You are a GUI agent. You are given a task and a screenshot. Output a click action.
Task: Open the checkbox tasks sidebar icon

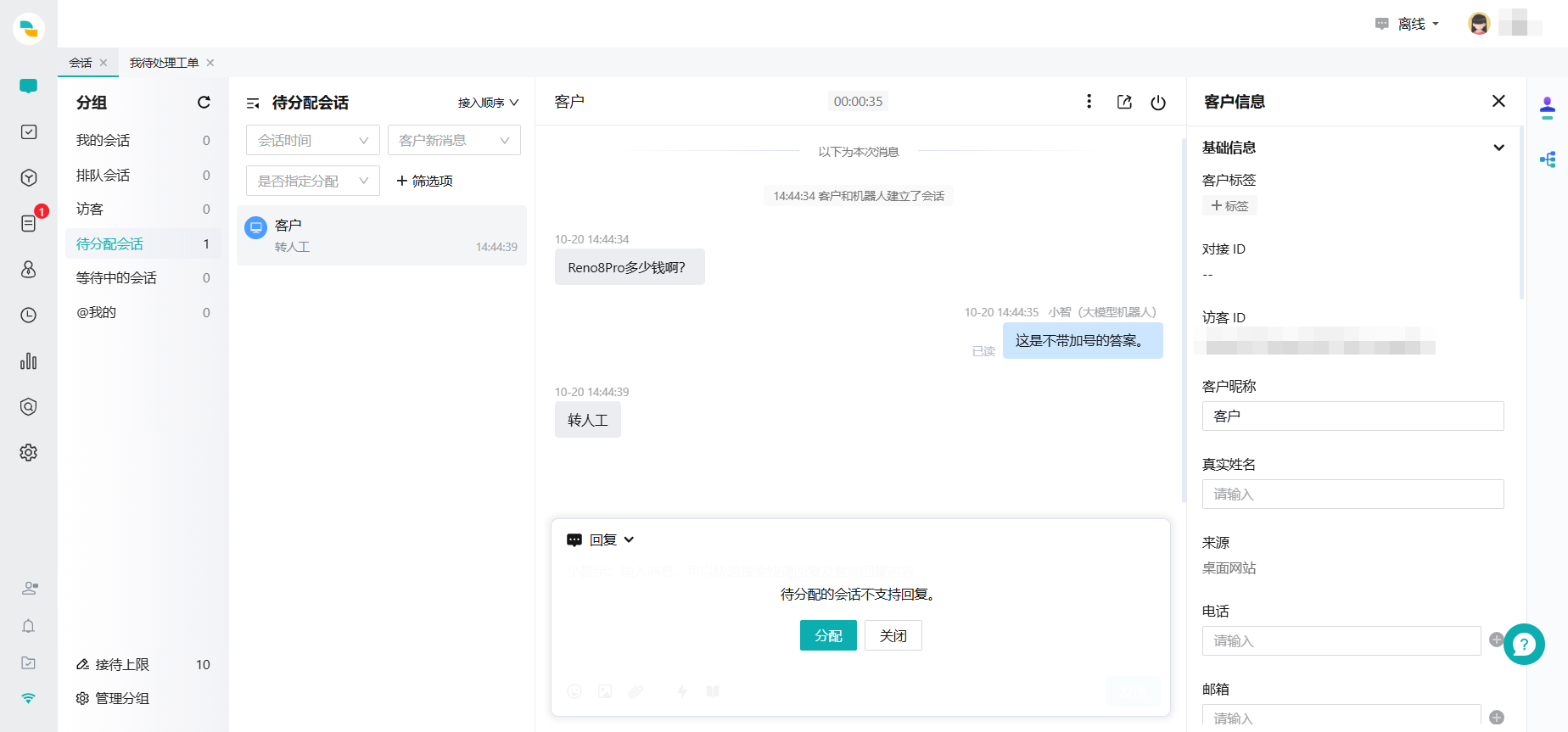[x=28, y=131]
